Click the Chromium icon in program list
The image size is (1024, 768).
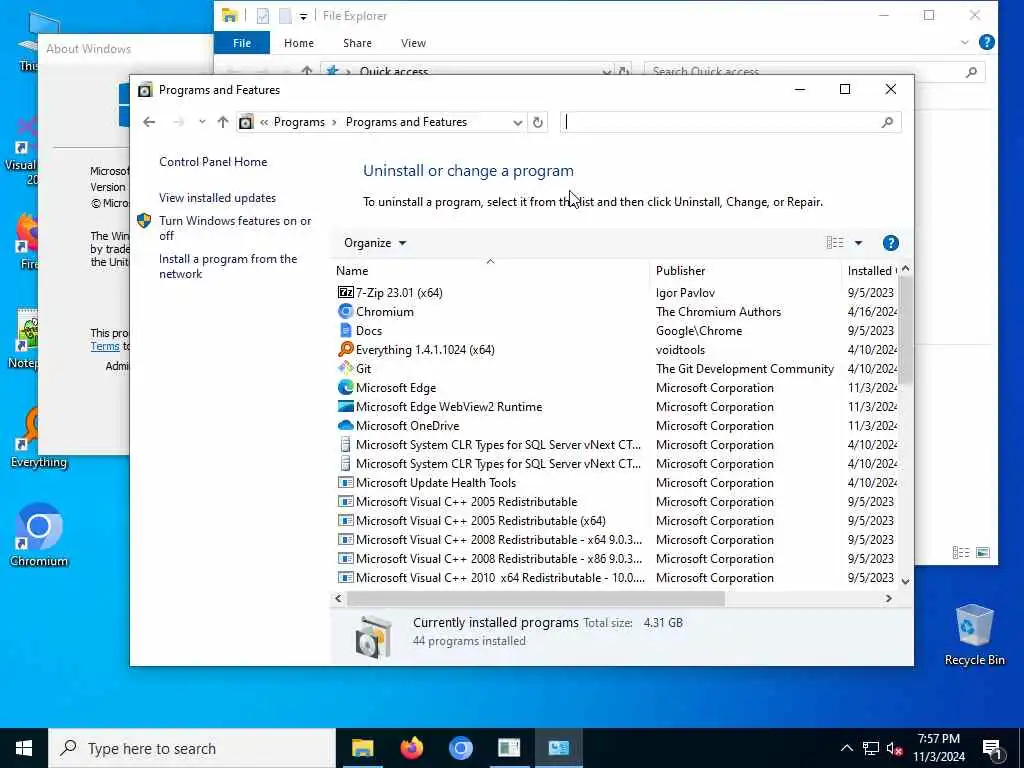[345, 312]
